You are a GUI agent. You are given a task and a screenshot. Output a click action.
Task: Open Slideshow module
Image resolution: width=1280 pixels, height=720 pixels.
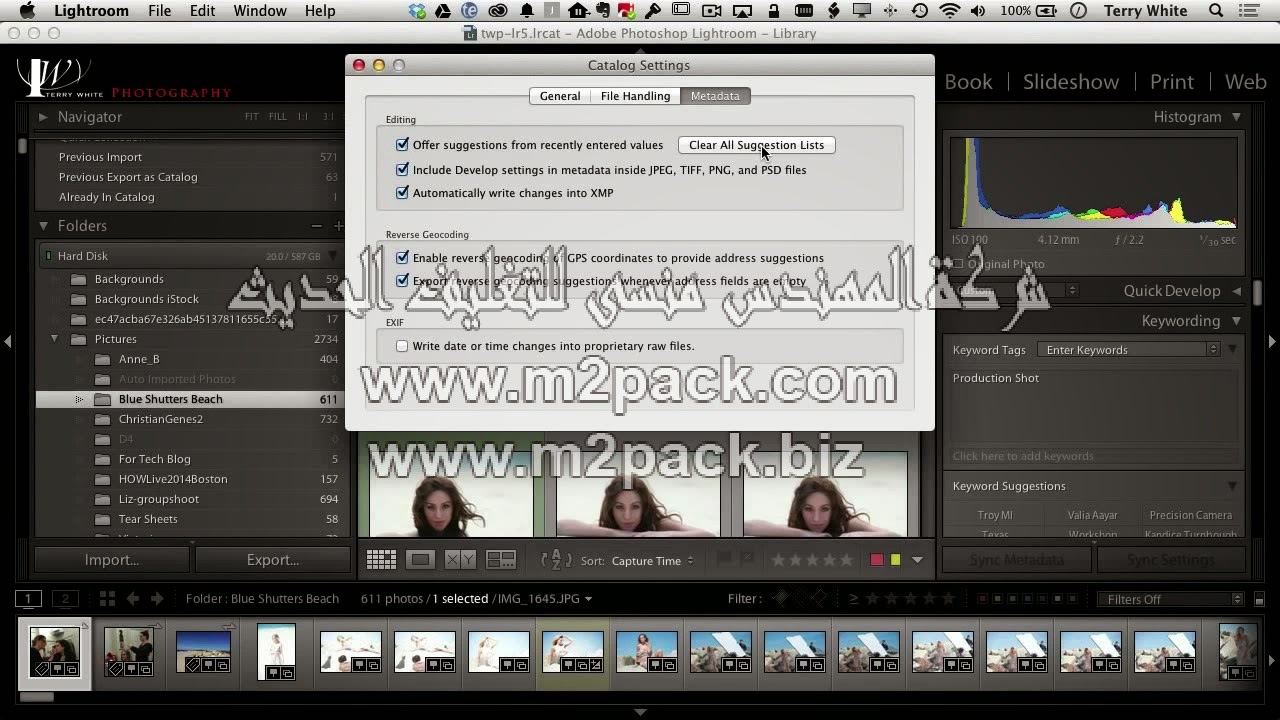1070,82
